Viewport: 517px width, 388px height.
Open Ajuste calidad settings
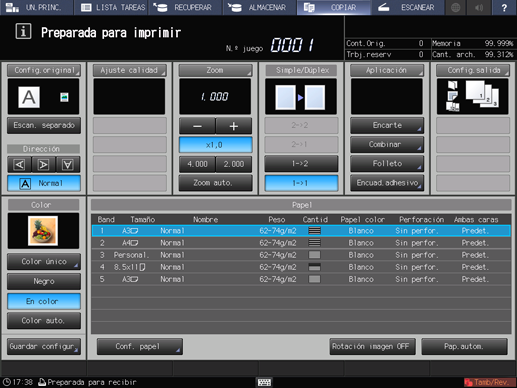[129, 70]
